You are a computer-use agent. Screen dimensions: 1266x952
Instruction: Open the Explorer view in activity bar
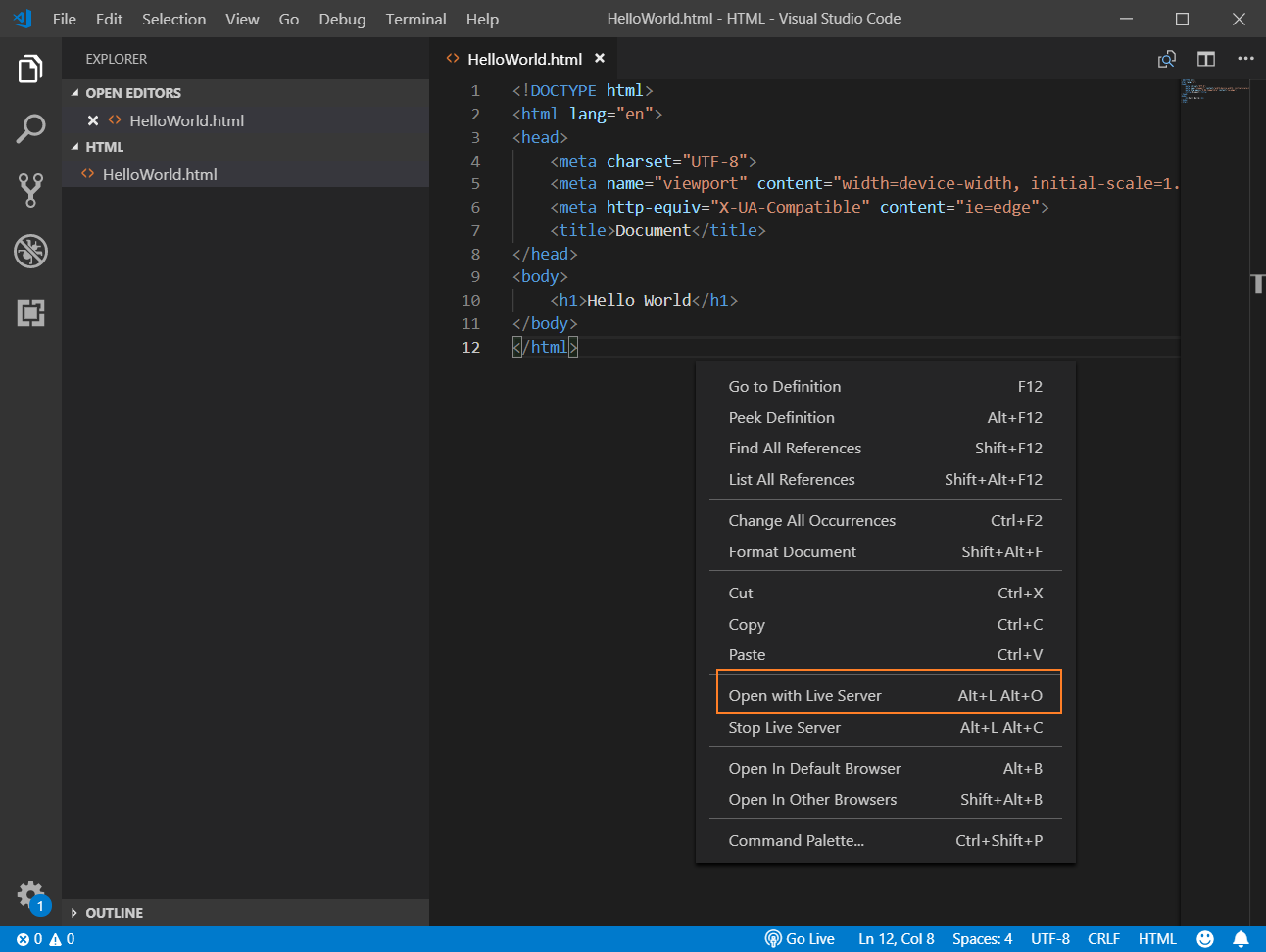click(x=30, y=70)
